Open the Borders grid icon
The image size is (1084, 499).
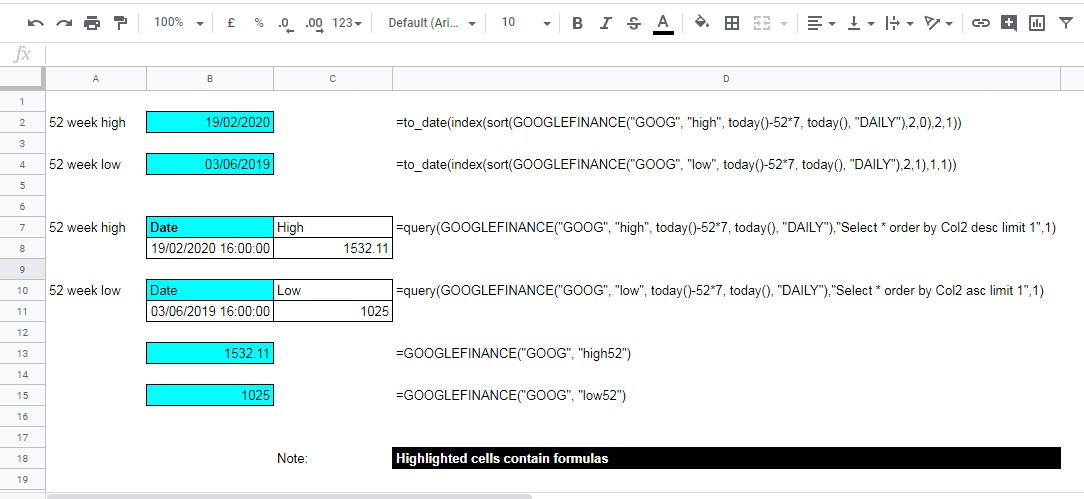pyautogui.click(x=731, y=23)
